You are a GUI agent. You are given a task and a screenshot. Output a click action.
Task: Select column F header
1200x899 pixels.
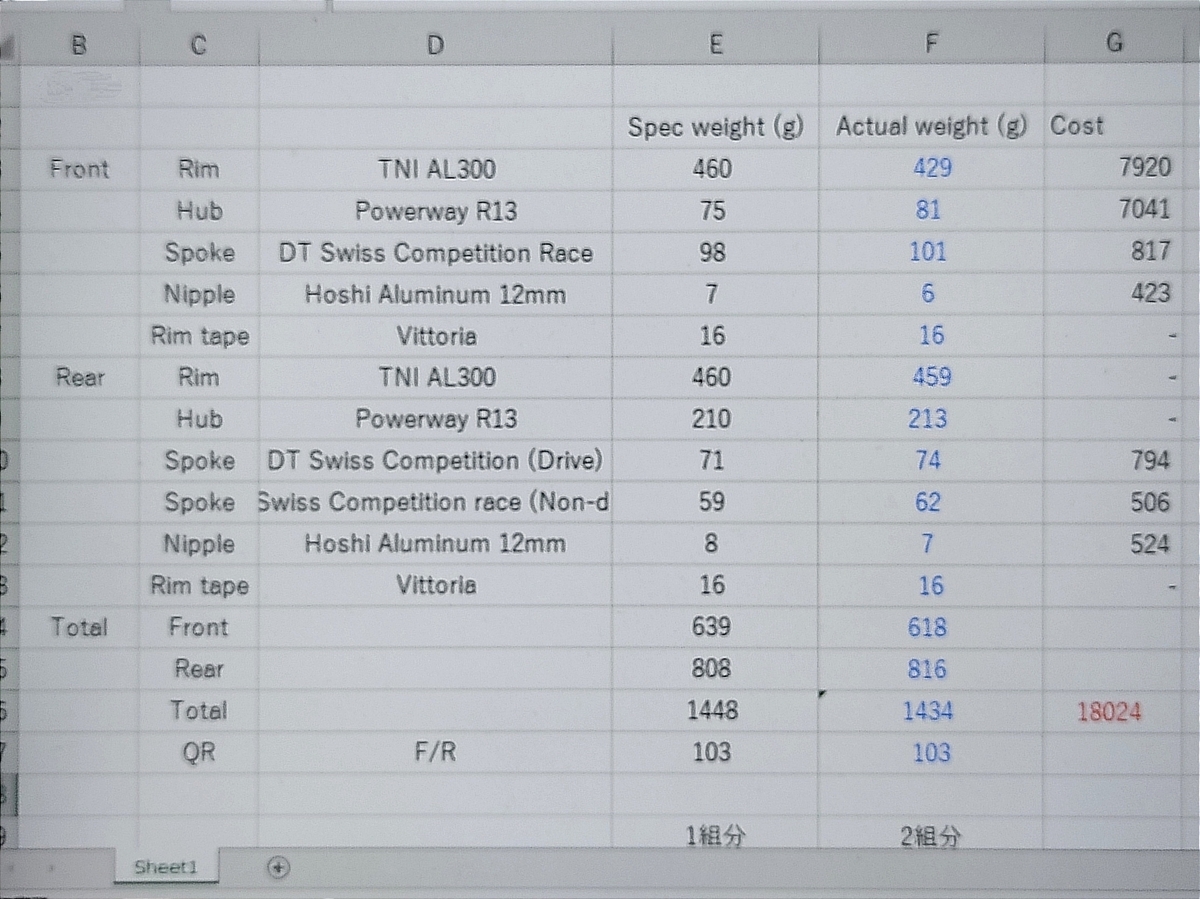pyautogui.click(x=931, y=43)
